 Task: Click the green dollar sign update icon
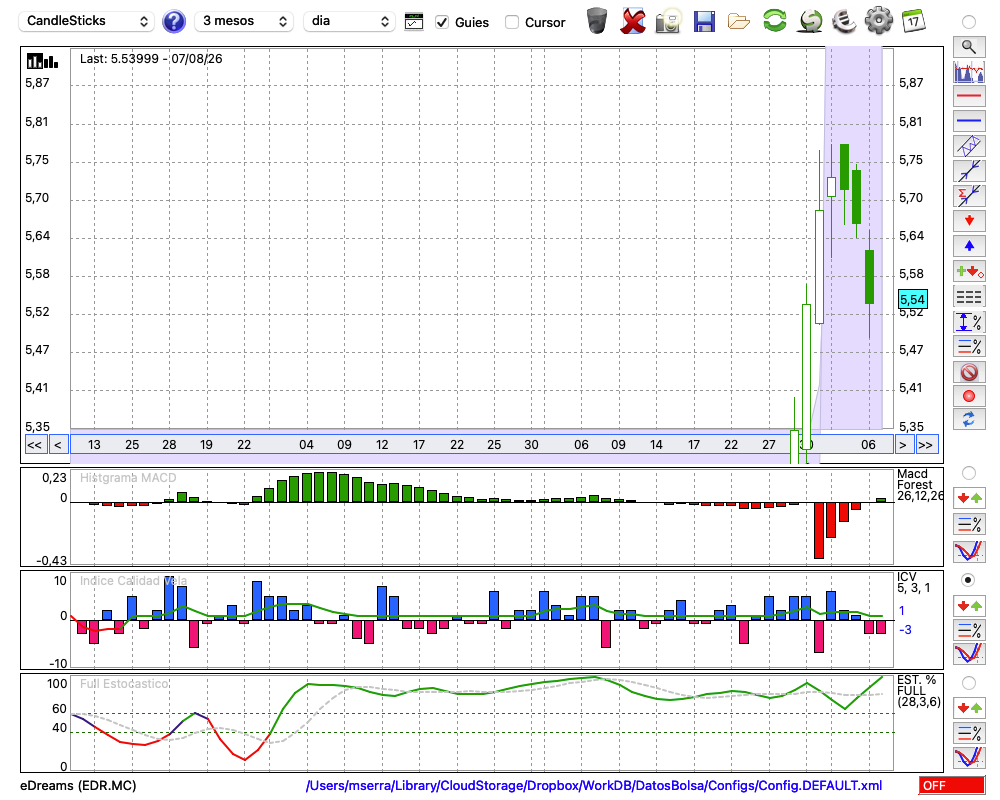[x=811, y=21]
